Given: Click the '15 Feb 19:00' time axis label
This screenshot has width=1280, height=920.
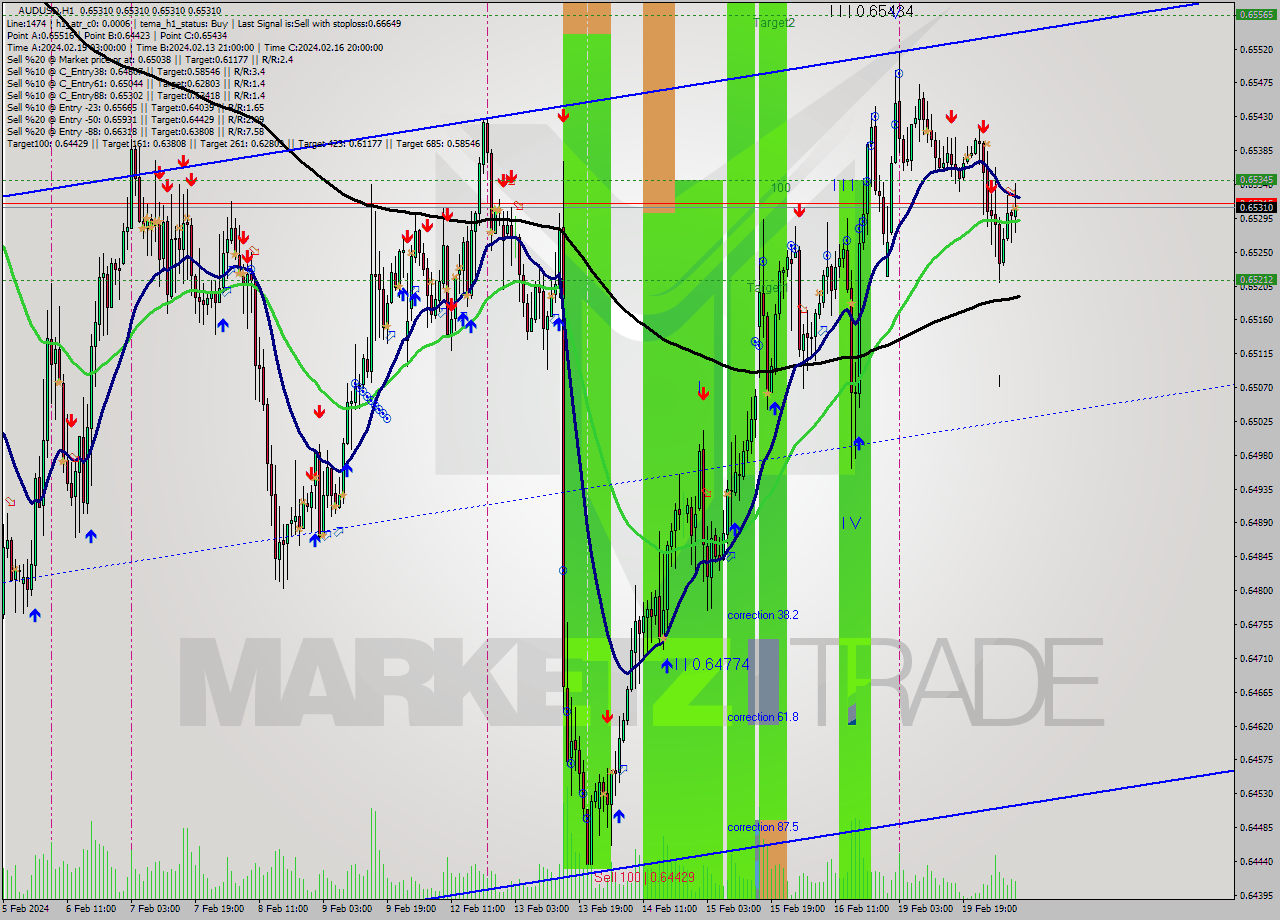Looking at the screenshot, I should point(797,910).
